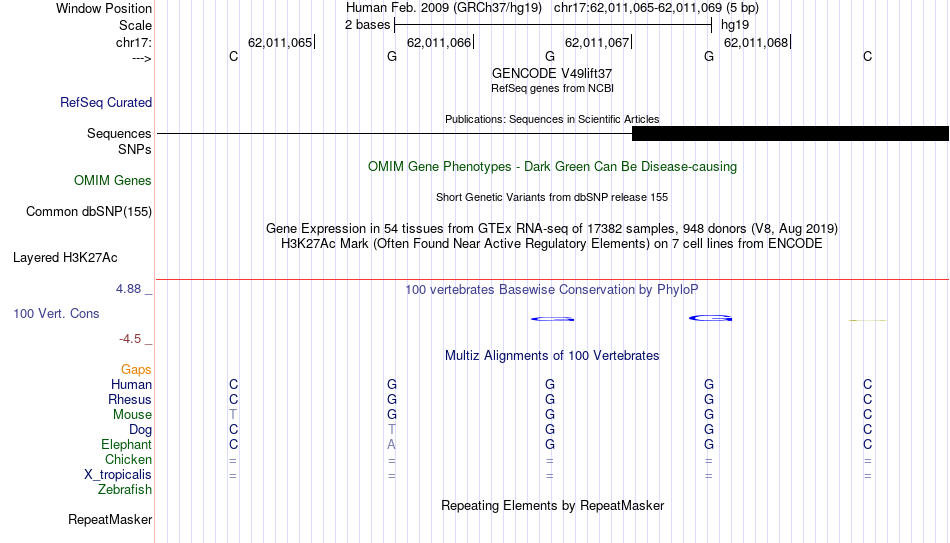Click the Mouse species label
This screenshot has width=950, height=543.
click(x=132, y=415)
